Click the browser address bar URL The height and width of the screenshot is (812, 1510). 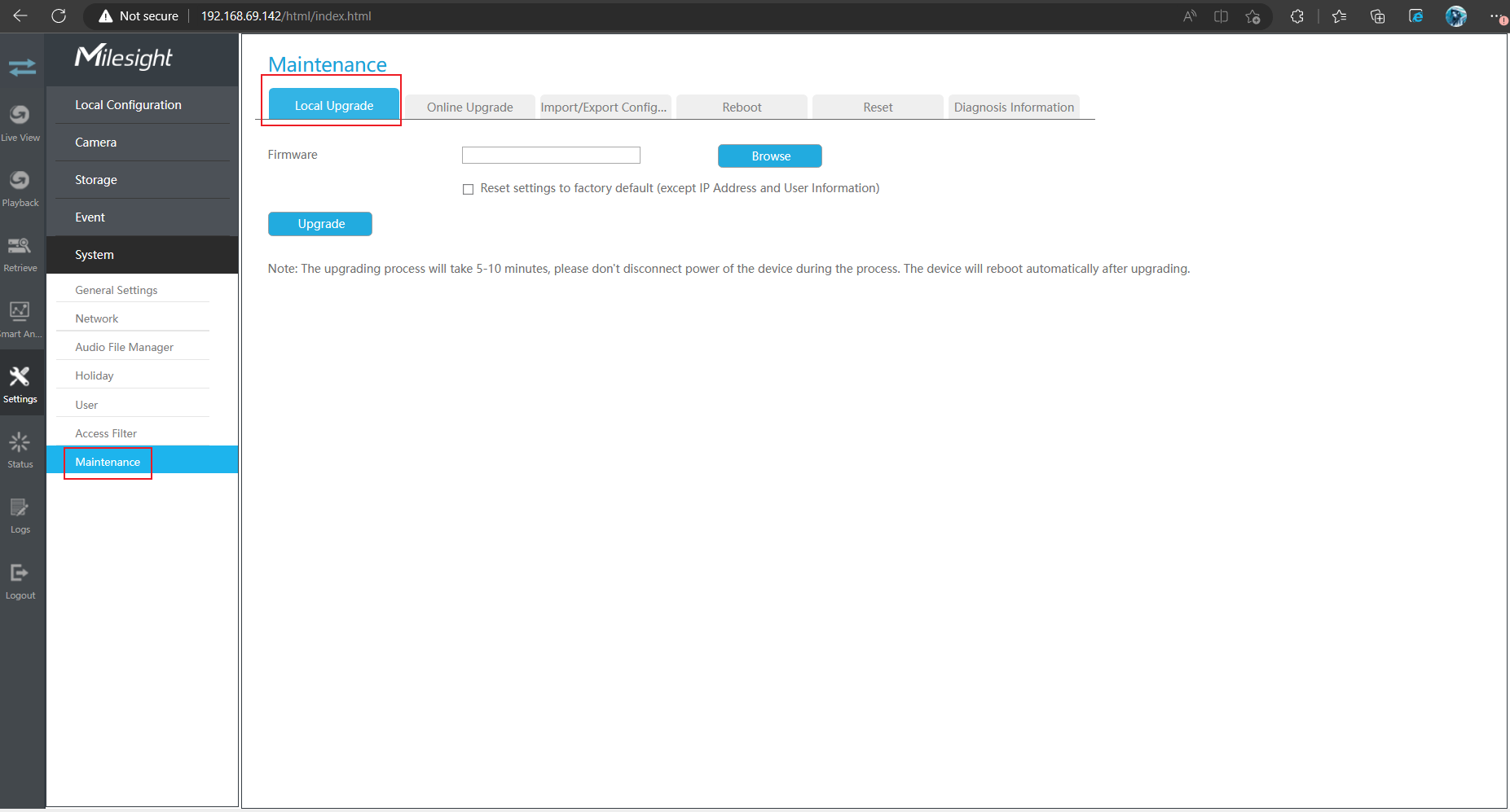tap(286, 16)
